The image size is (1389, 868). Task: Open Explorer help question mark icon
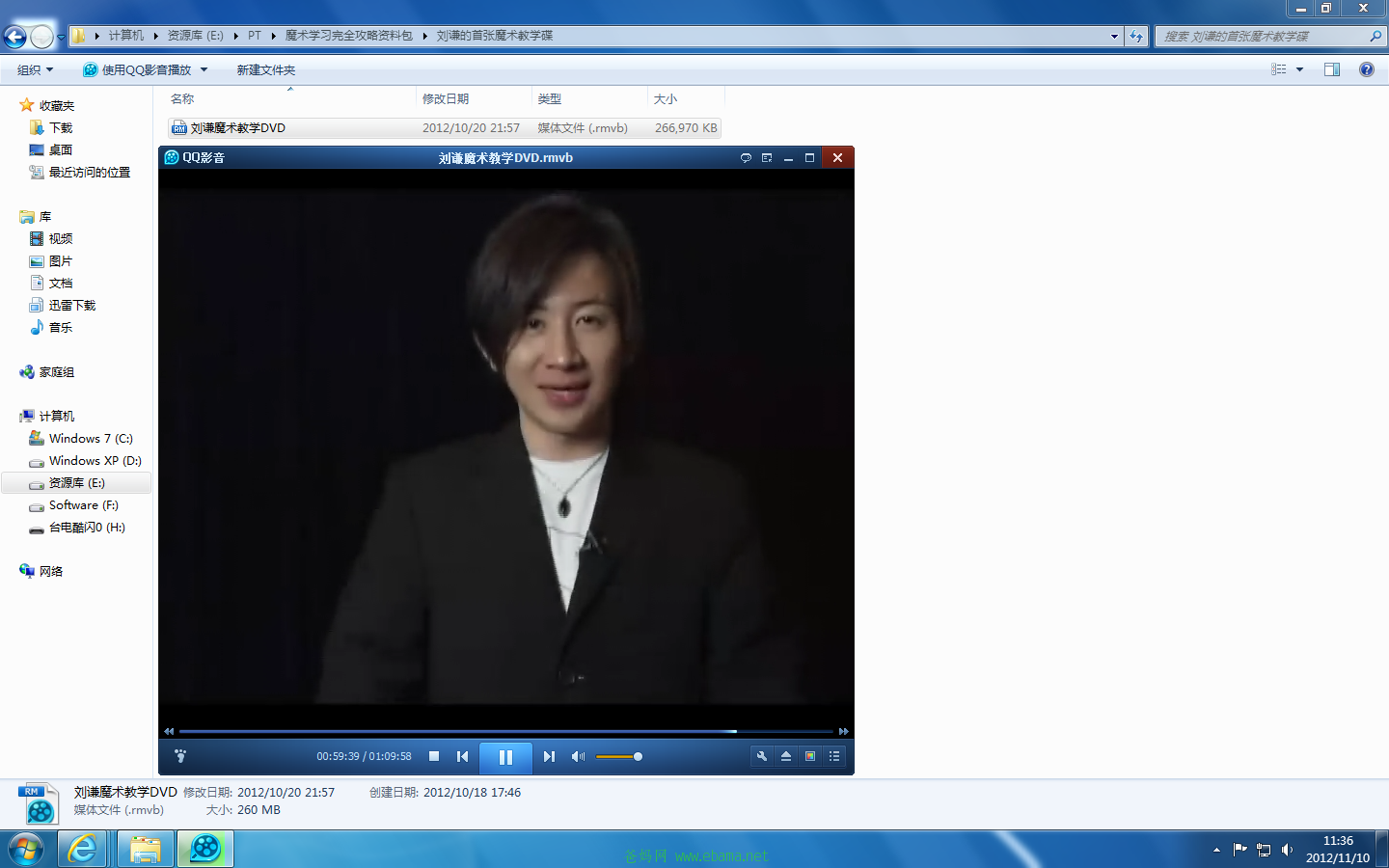click(1367, 69)
